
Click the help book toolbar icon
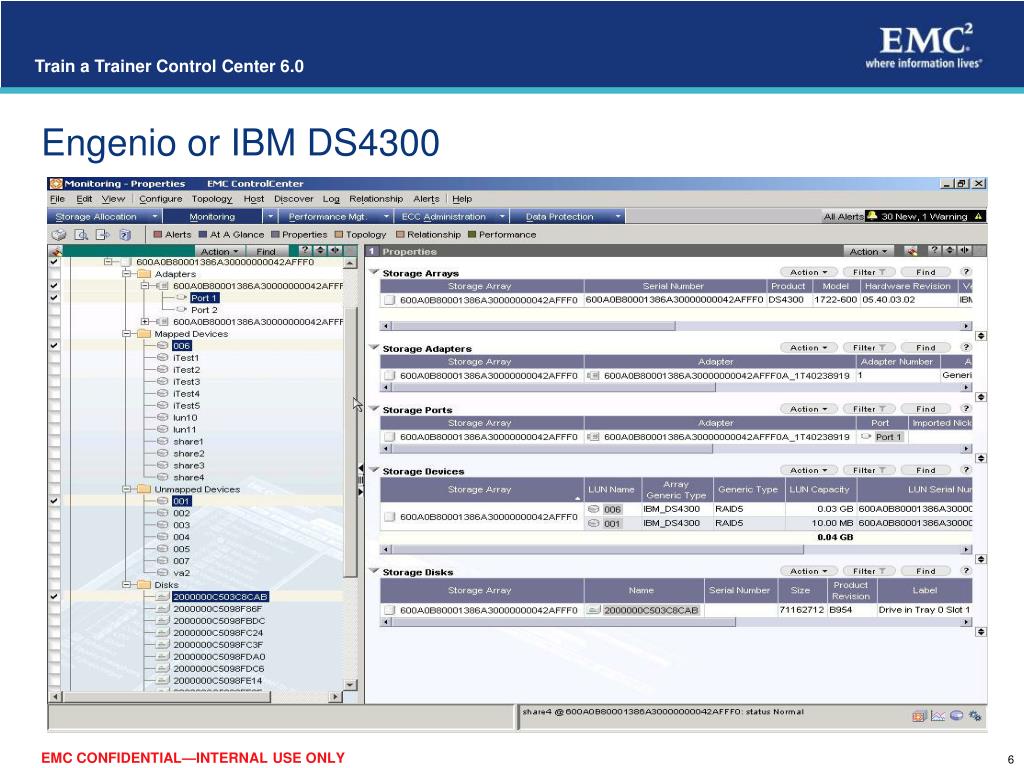125,234
